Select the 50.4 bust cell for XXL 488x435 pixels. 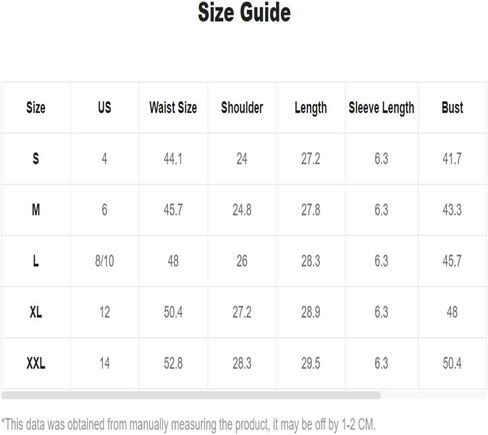(x=452, y=363)
